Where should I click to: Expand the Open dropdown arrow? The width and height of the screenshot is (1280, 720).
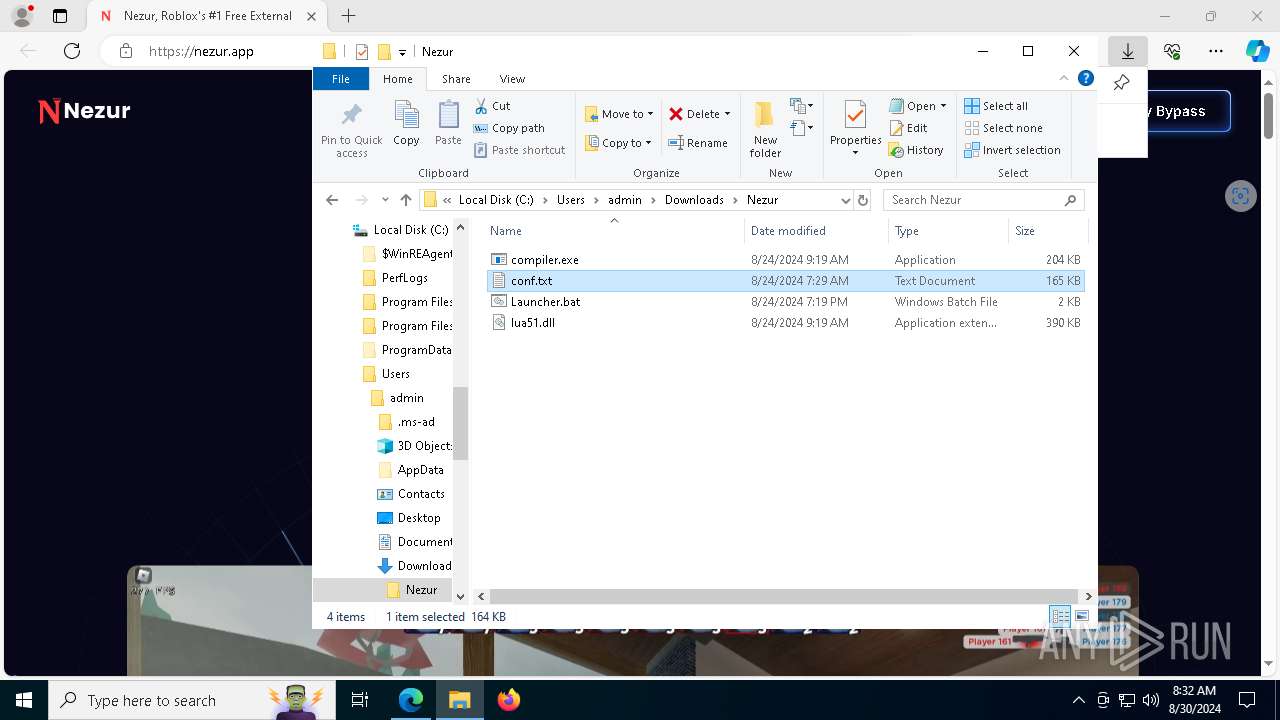(943, 106)
